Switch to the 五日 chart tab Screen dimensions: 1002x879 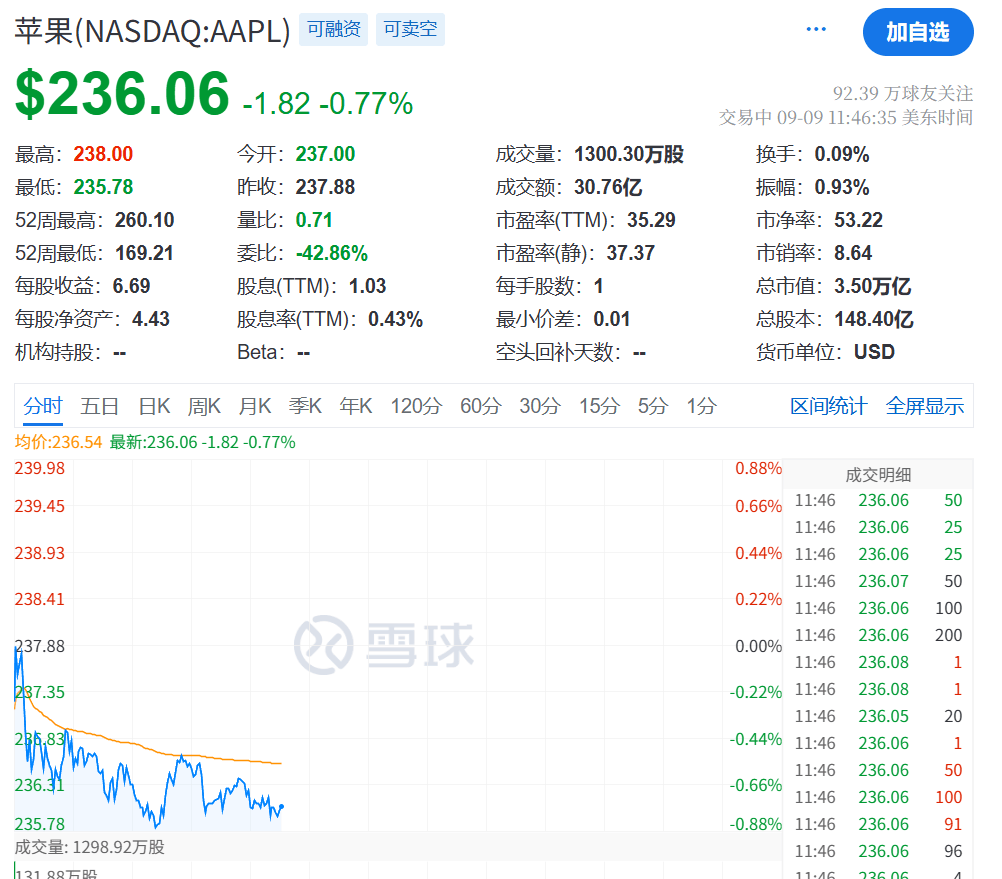pyautogui.click(x=99, y=406)
